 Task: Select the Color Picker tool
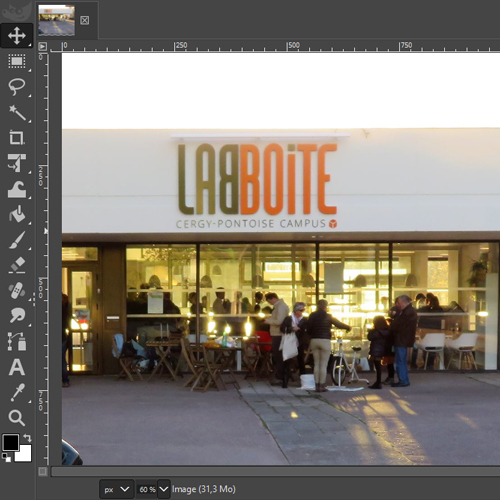coord(17,392)
